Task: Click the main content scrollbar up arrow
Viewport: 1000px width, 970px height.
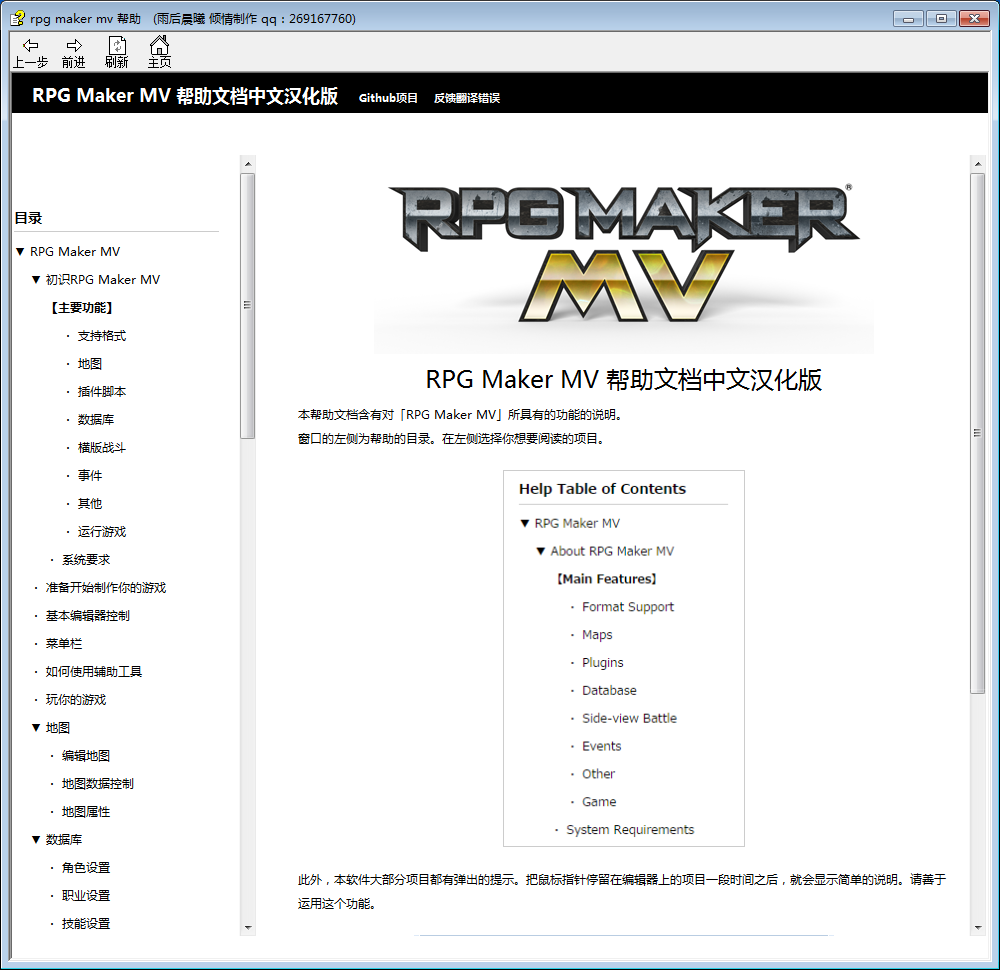Action: [x=978, y=164]
